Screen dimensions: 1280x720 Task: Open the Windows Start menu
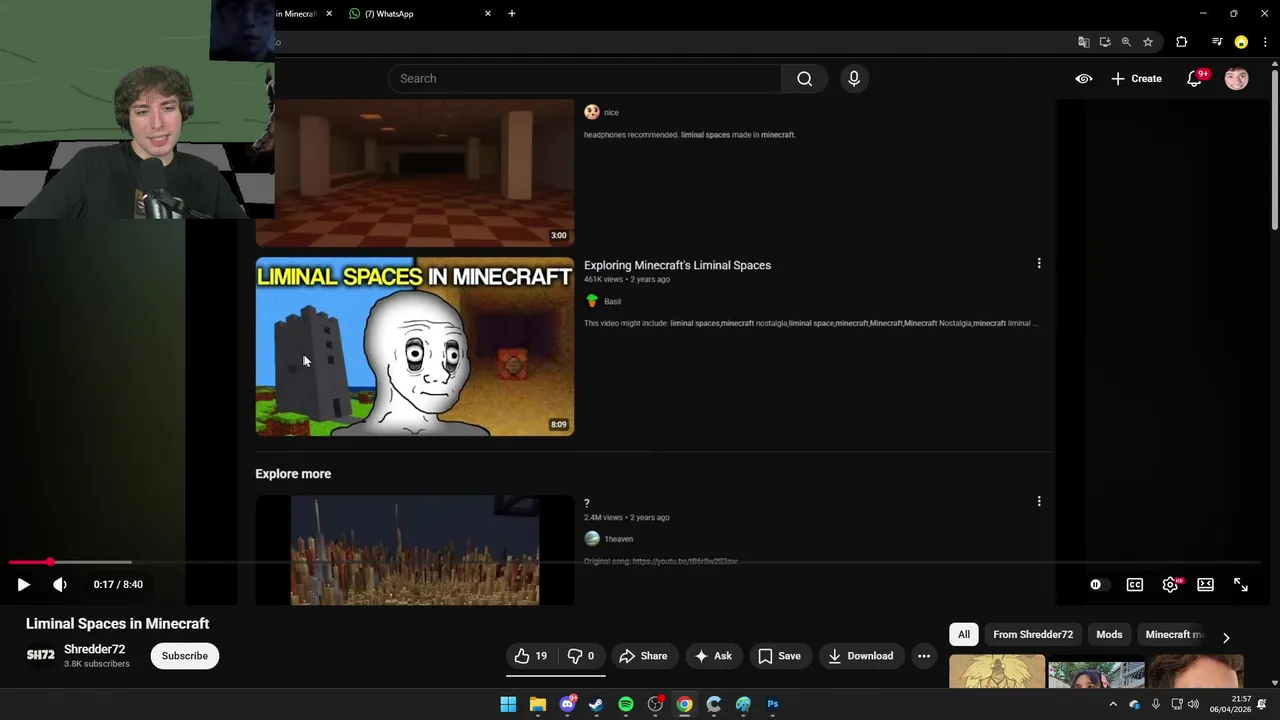point(508,704)
